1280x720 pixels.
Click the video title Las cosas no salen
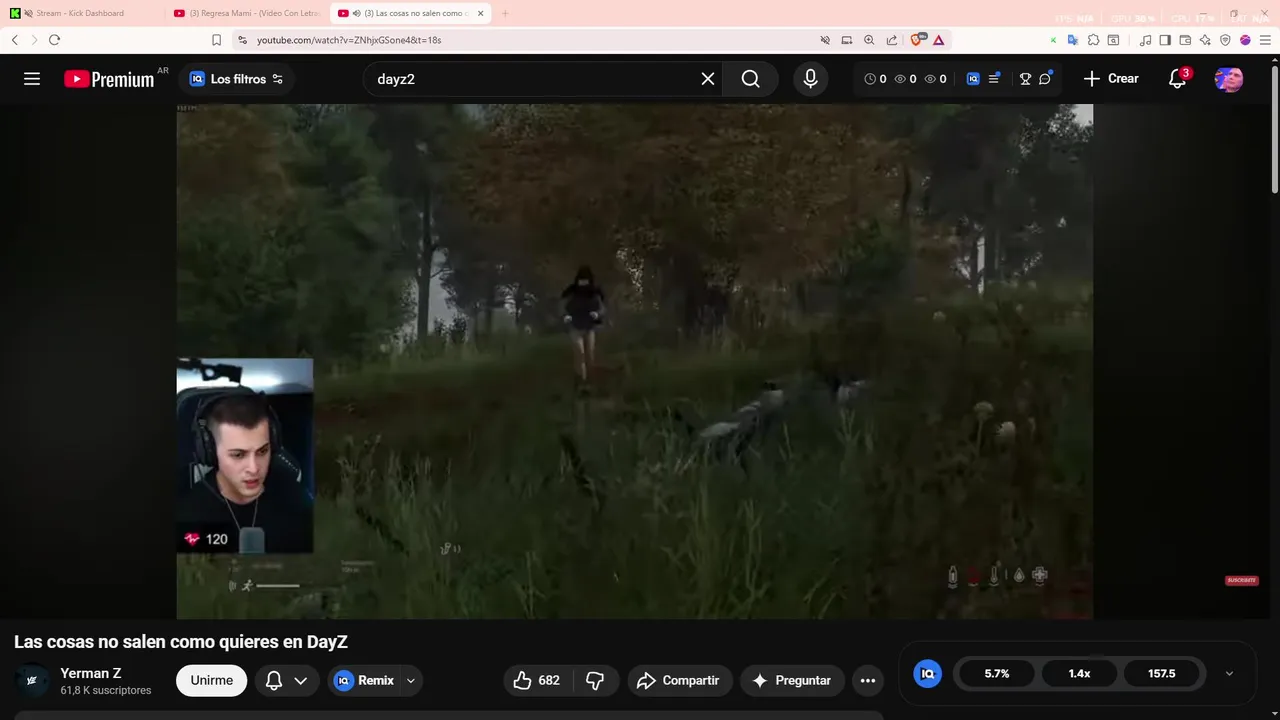181,642
